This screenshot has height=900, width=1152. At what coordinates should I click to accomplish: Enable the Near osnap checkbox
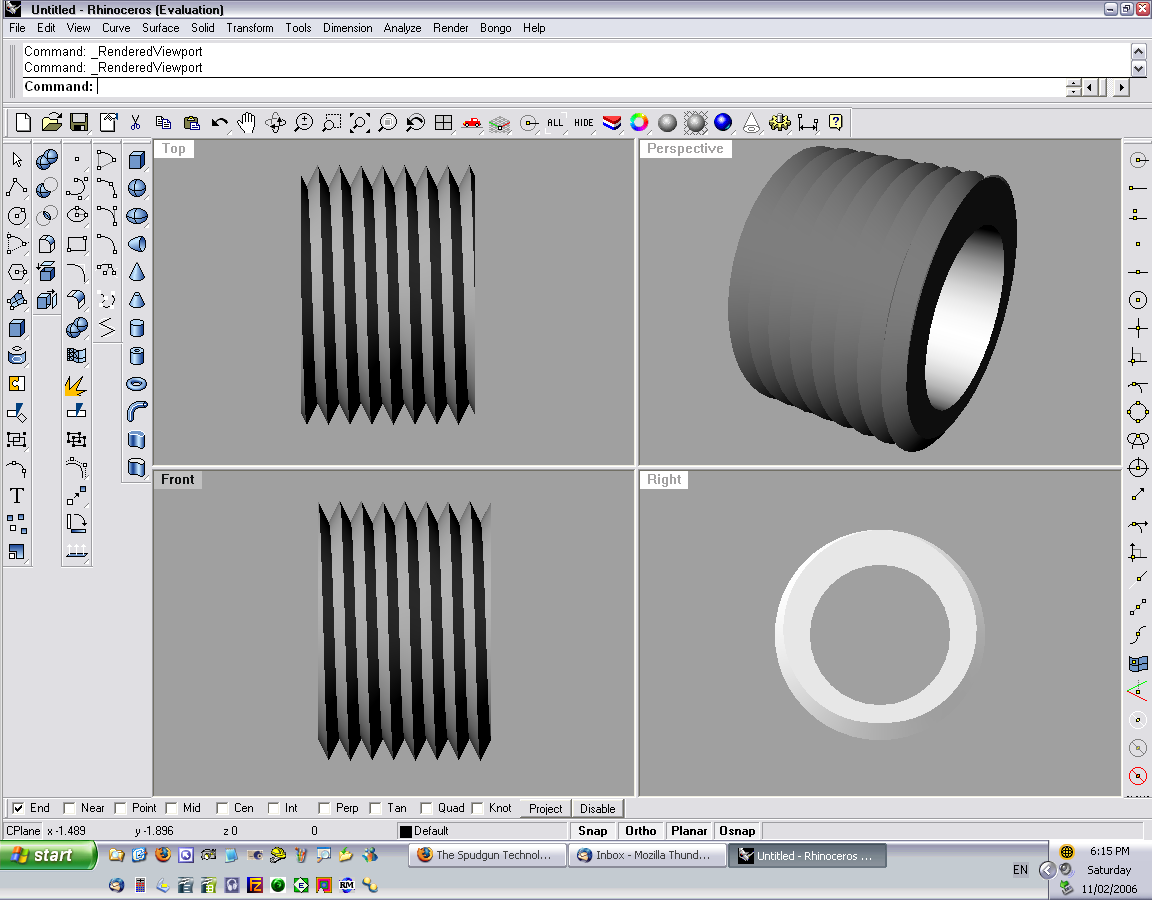[x=69, y=808]
